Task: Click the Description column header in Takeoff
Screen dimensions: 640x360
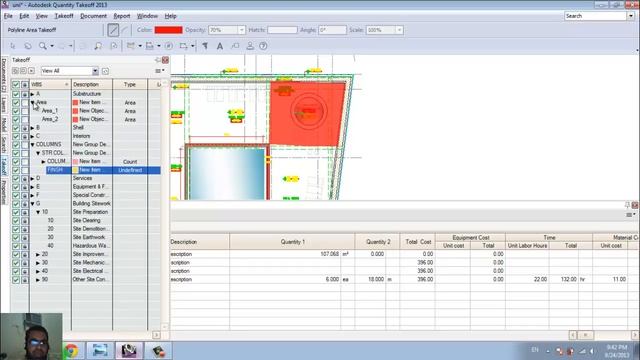Action: point(92,84)
